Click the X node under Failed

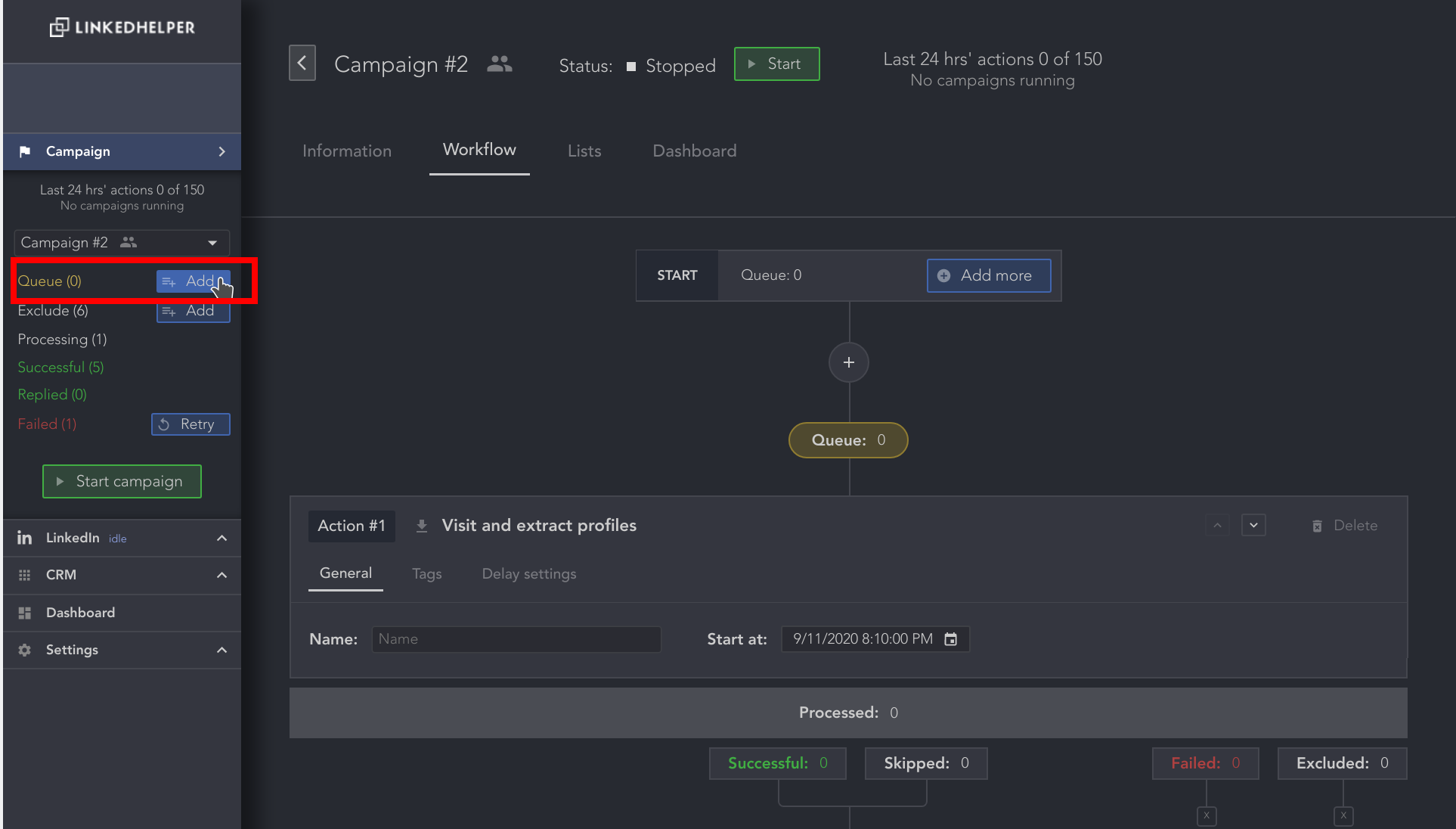pyautogui.click(x=1207, y=815)
